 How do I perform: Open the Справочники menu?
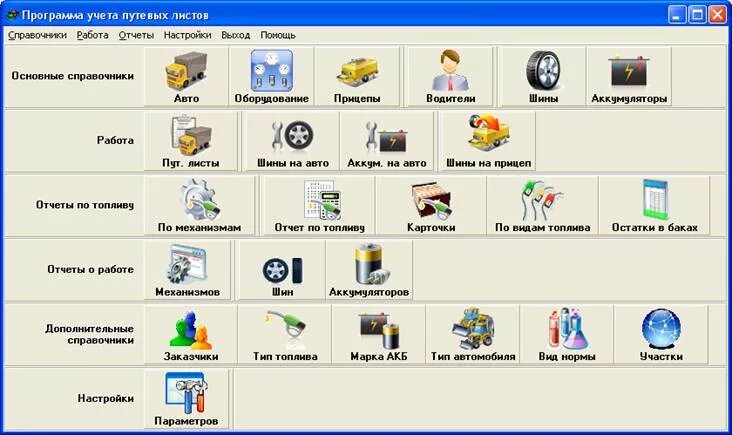tap(37, 35)
